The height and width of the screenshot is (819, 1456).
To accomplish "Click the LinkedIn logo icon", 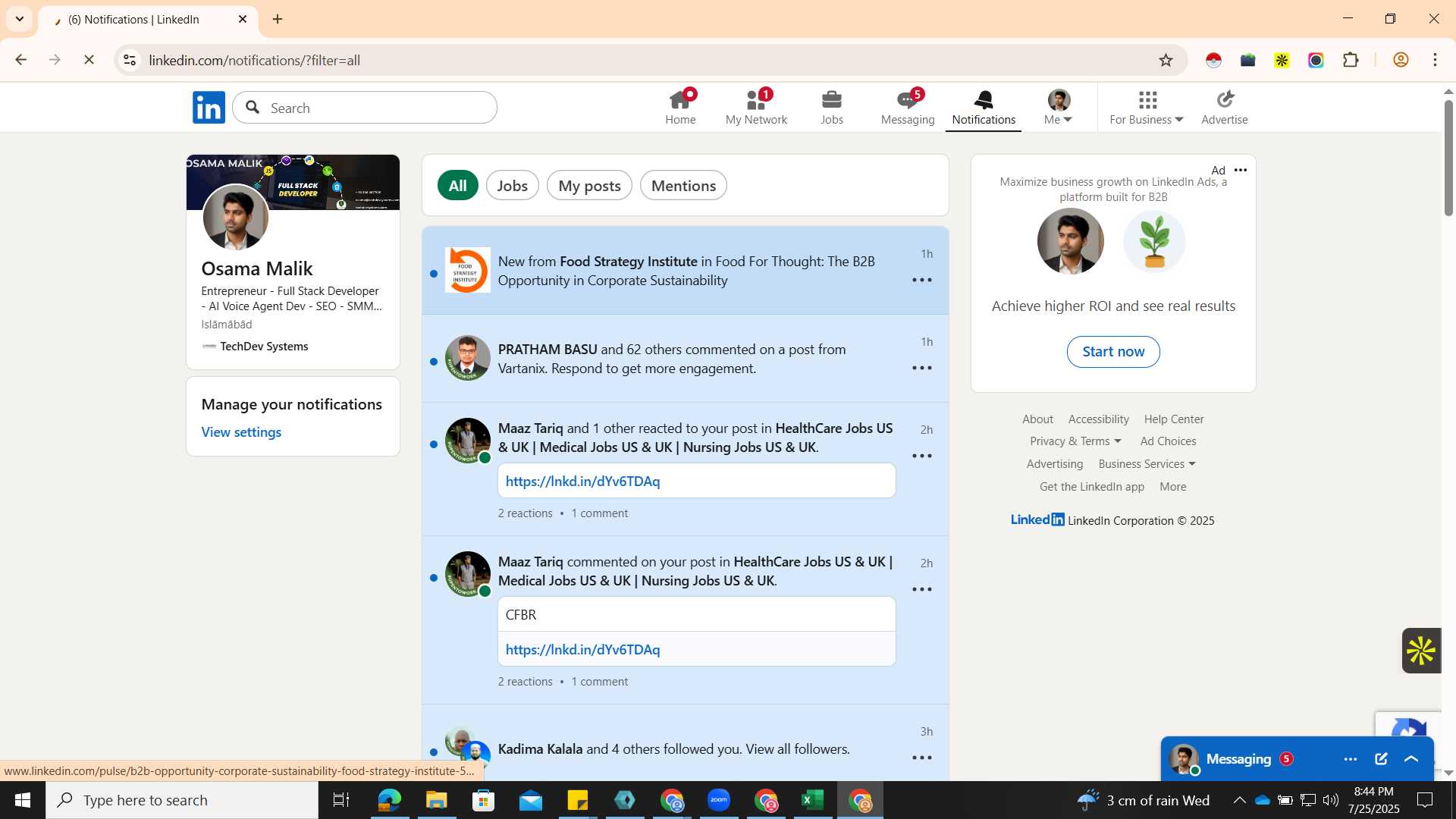I will click(209, 108).
